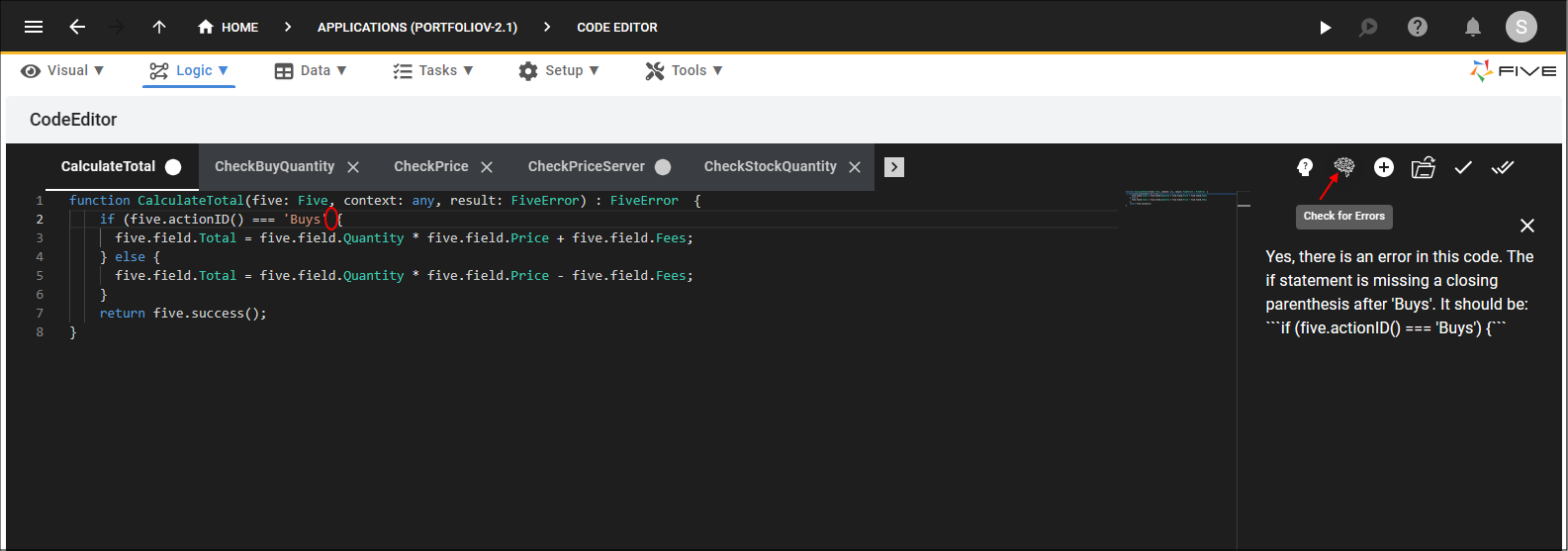
Task: Open the Tasks menu
Action: (x=433, y=70)
